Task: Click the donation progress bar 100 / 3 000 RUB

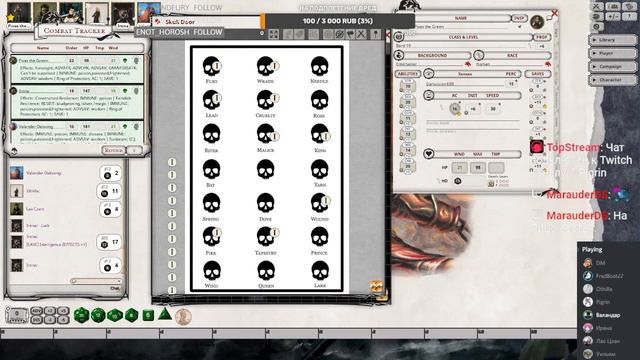Action: point(338,21)
